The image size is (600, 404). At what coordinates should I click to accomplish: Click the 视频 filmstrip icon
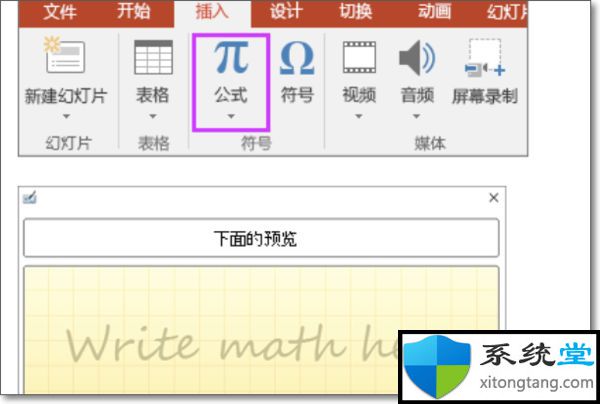359,57
